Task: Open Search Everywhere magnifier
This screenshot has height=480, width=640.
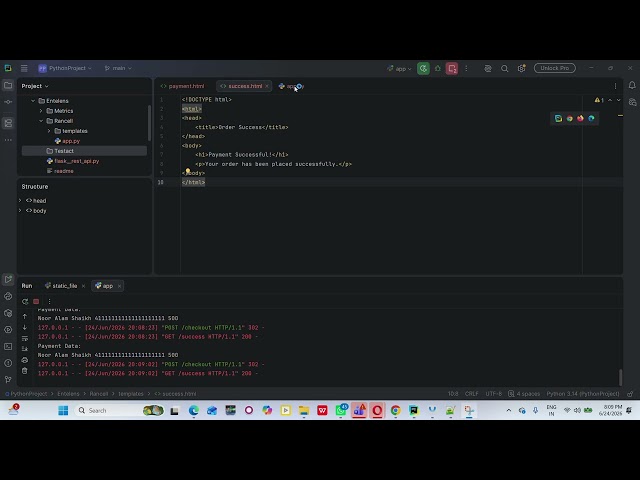Action: (x=504, y=69)
